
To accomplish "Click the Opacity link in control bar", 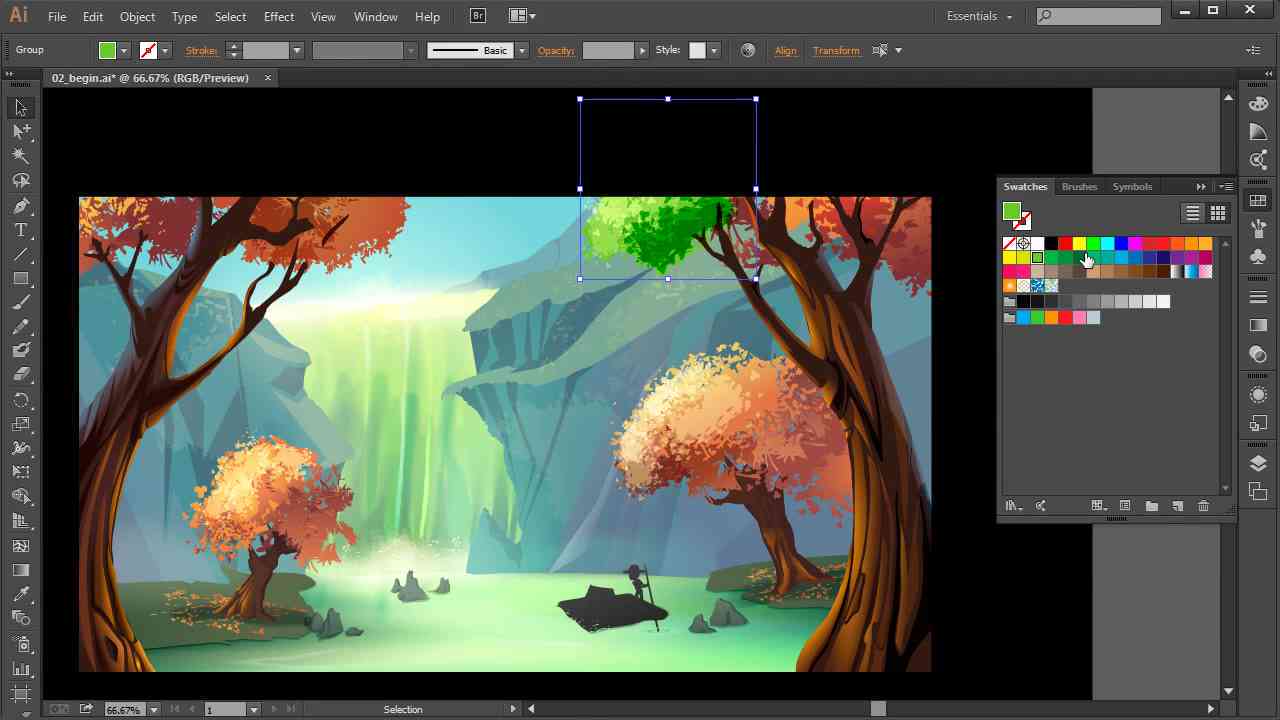I will click(x=556, y=51).
